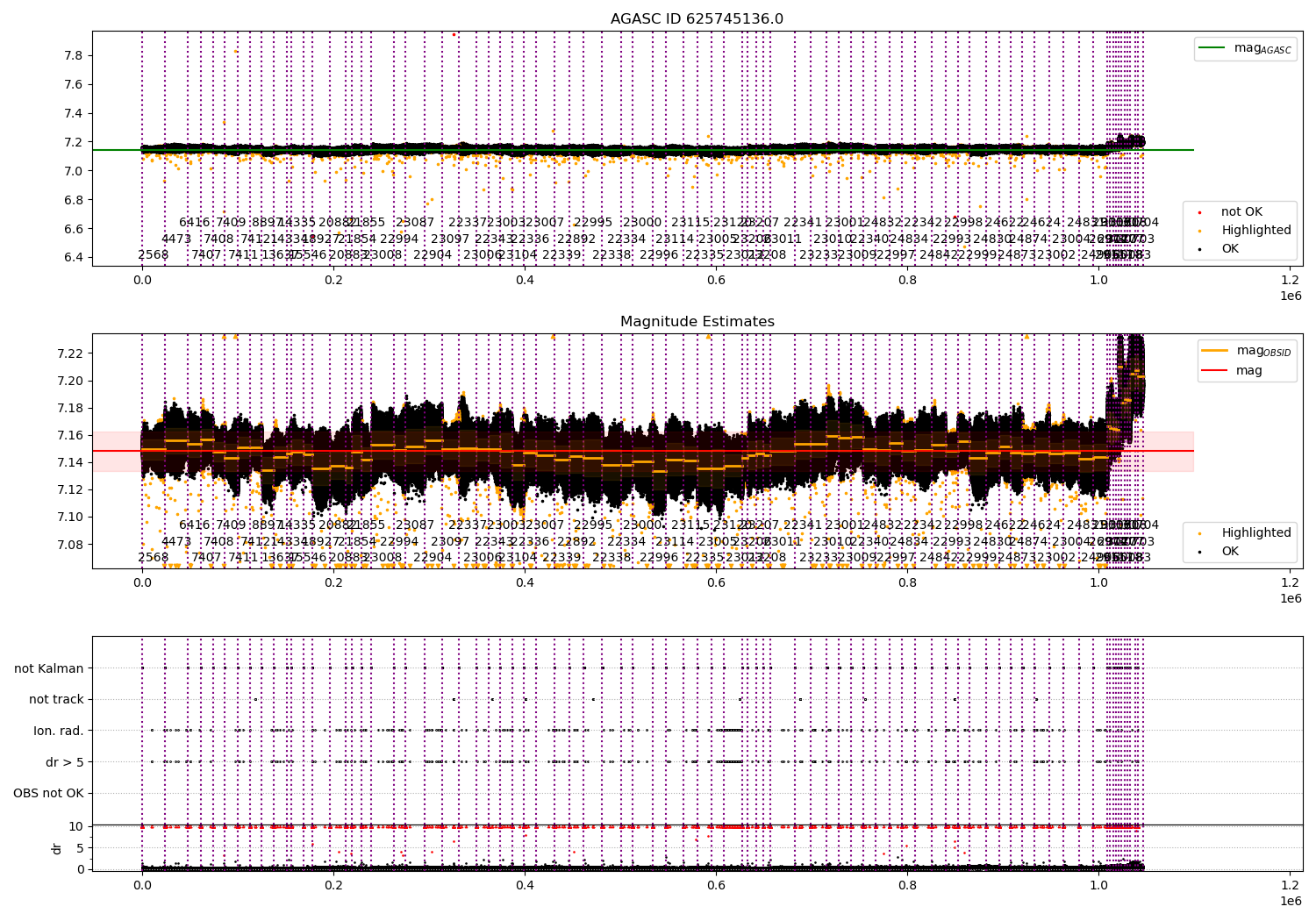Click the 'not Kalman' axis label
The width and height of the screenshot is (1316, 921).
[49, 668]
